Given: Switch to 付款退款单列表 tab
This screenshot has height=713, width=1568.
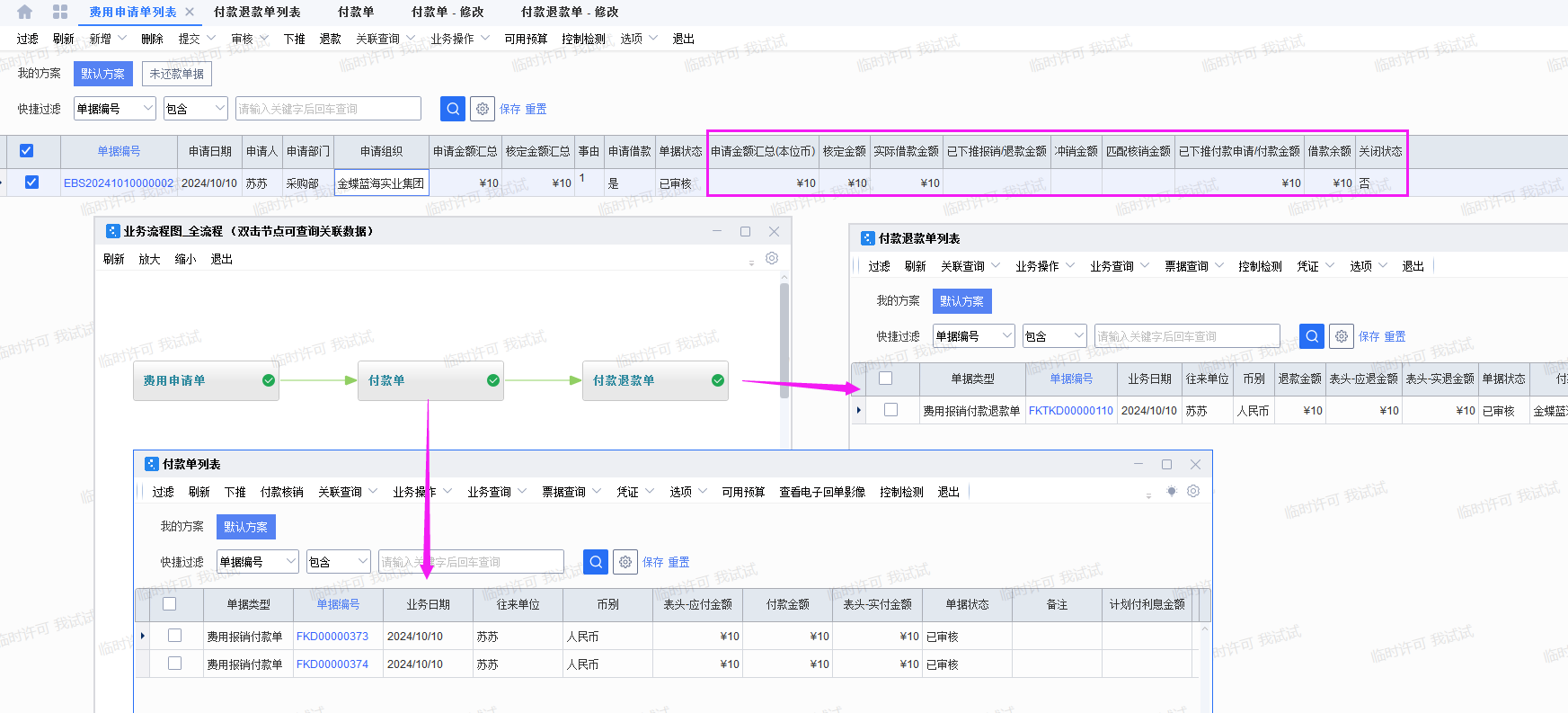Looking at the screenshot, I should (x=257, y=12).
